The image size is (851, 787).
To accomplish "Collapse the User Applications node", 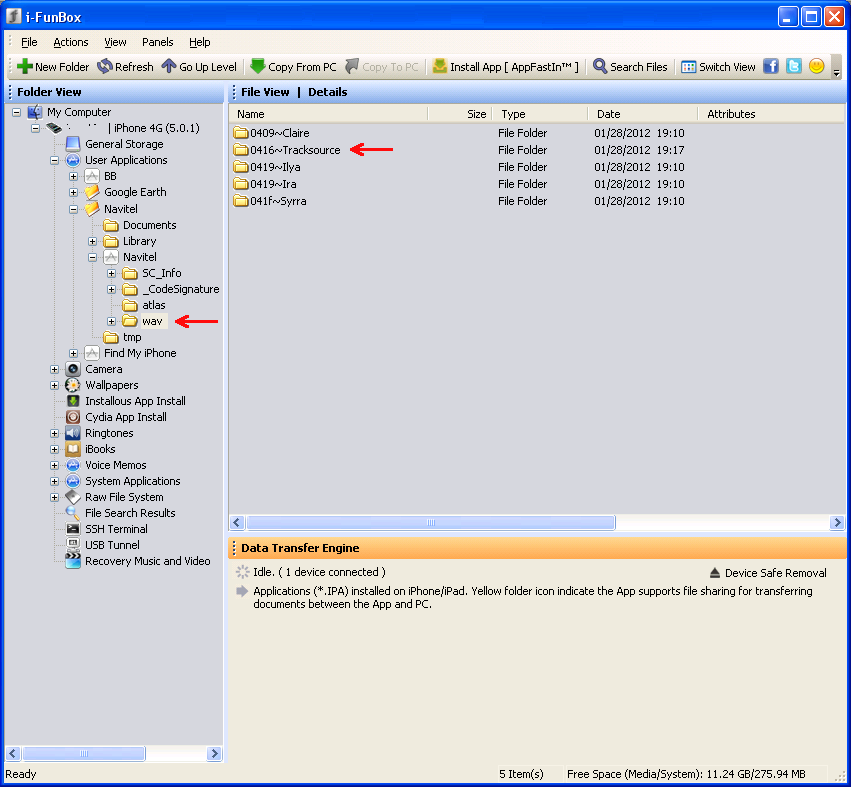I will 54,160.
